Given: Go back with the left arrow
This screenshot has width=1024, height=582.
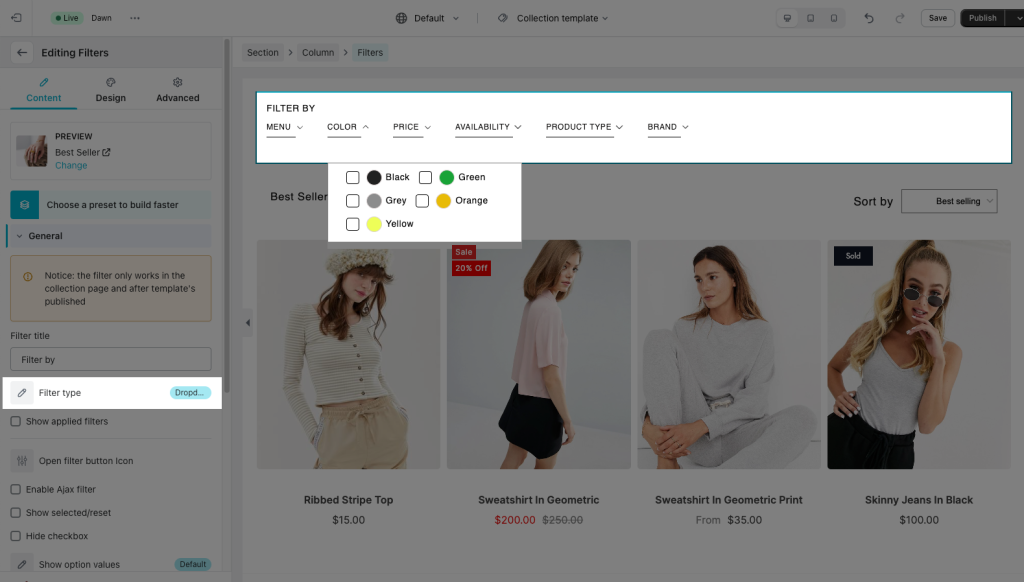Looking at the screenshot, I should 22,52.
